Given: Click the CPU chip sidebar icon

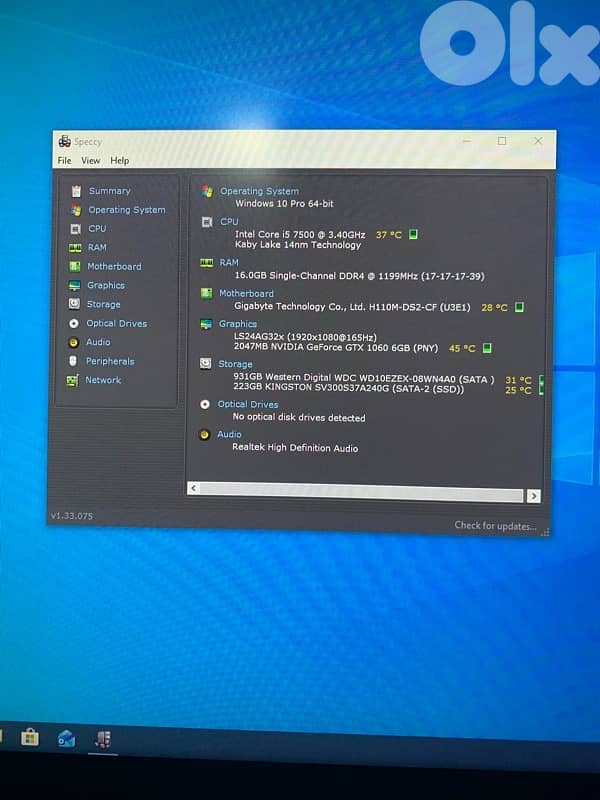Looking at the screenshot, I should pos(76,229).
